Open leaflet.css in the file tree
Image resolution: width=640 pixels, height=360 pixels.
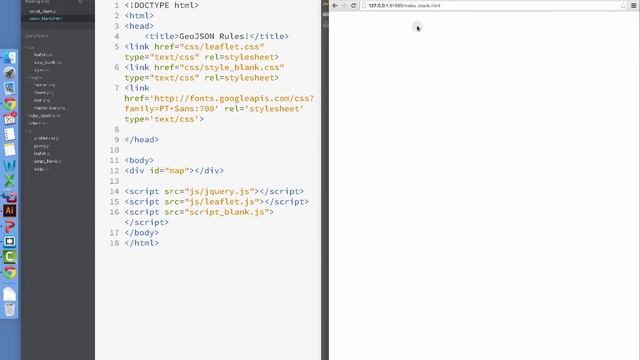pyautogui.click(x=43, y=55)
